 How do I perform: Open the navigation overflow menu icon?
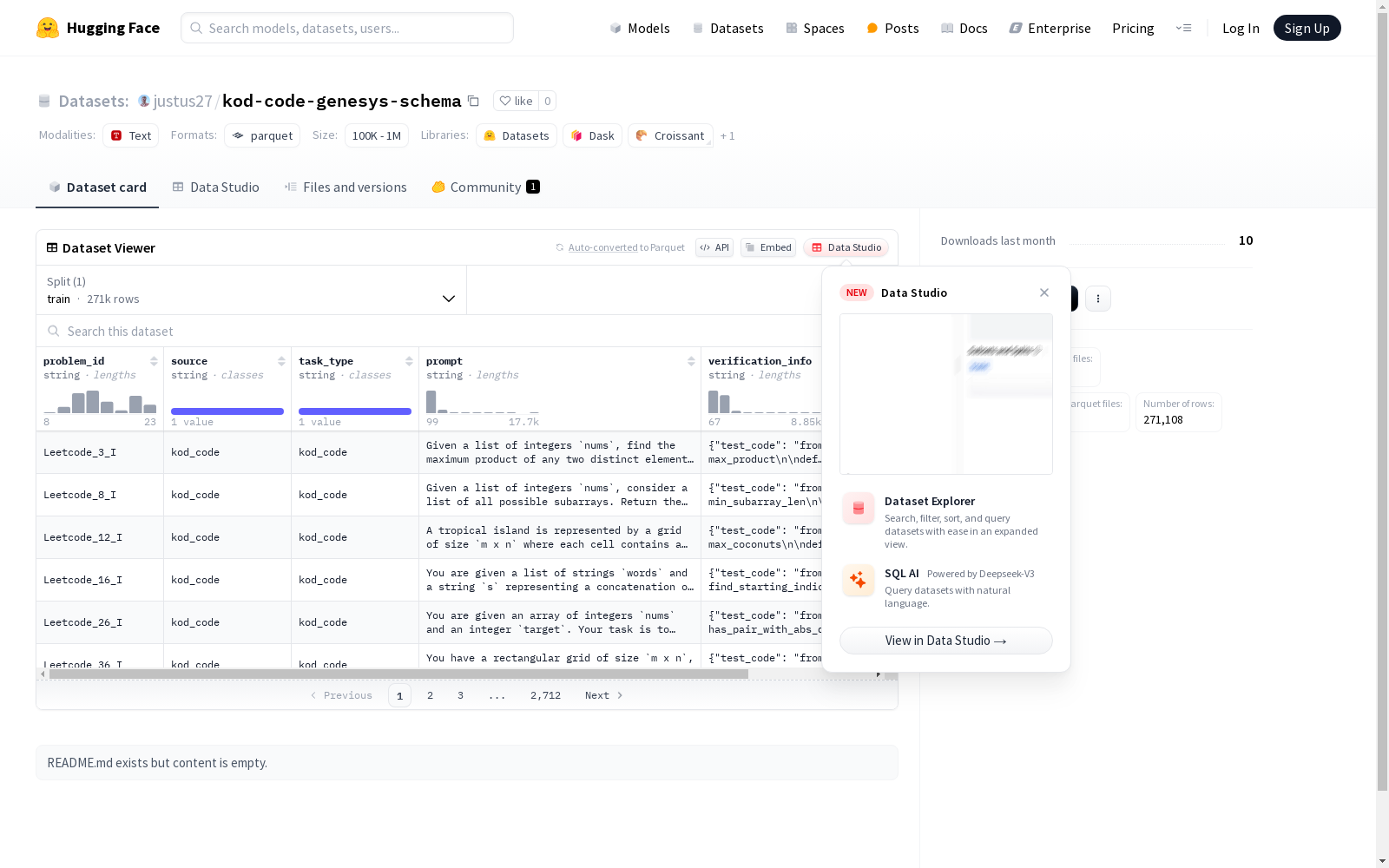tap(1183, 28)
